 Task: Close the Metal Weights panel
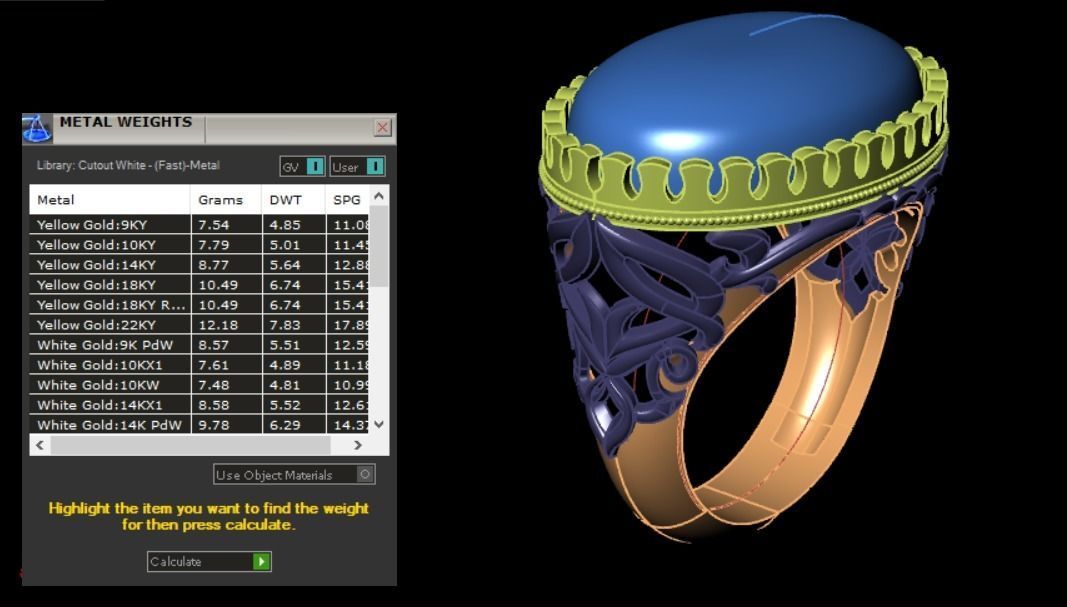tap(383, 127)
